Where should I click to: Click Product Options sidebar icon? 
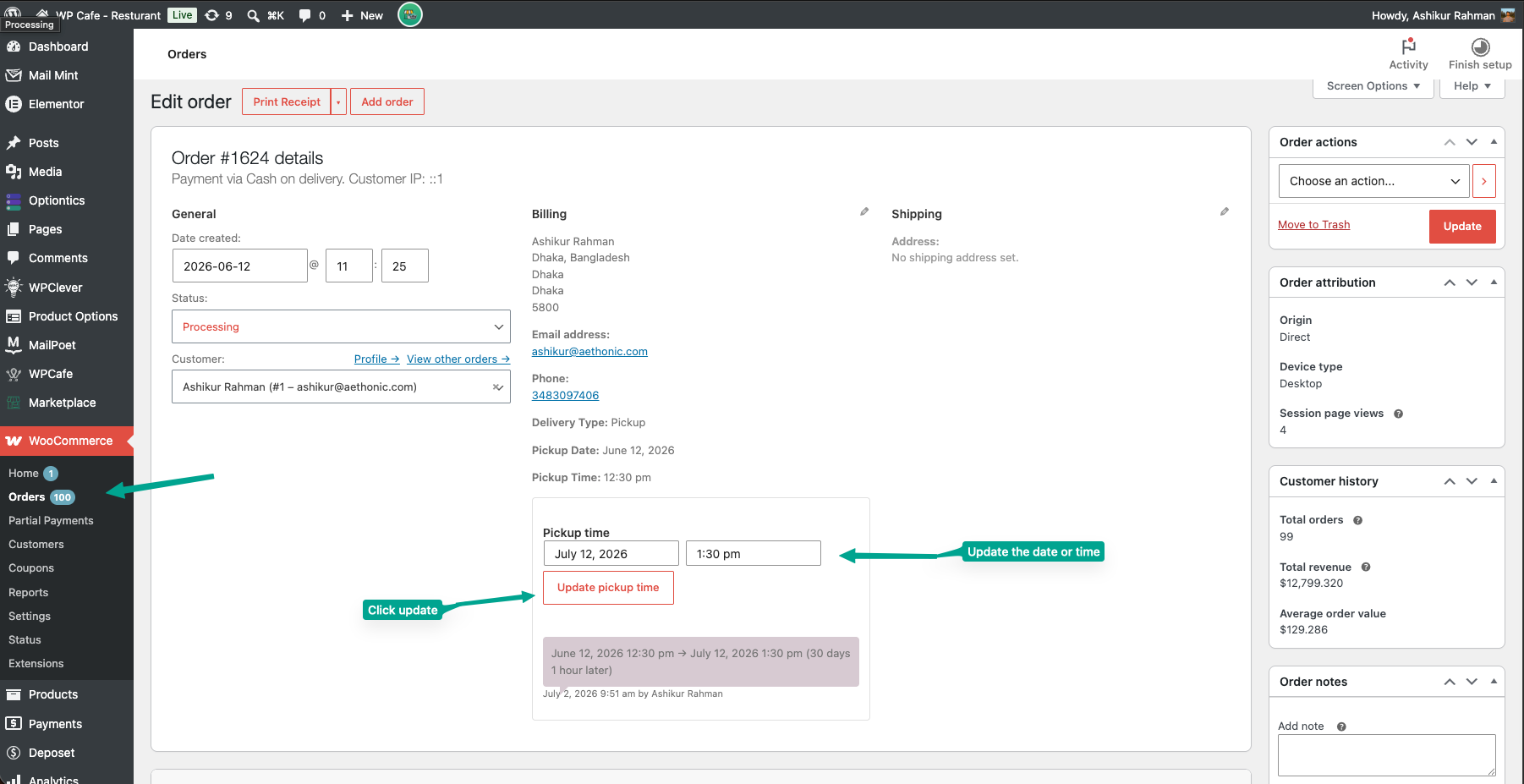(x=14, y=316)
